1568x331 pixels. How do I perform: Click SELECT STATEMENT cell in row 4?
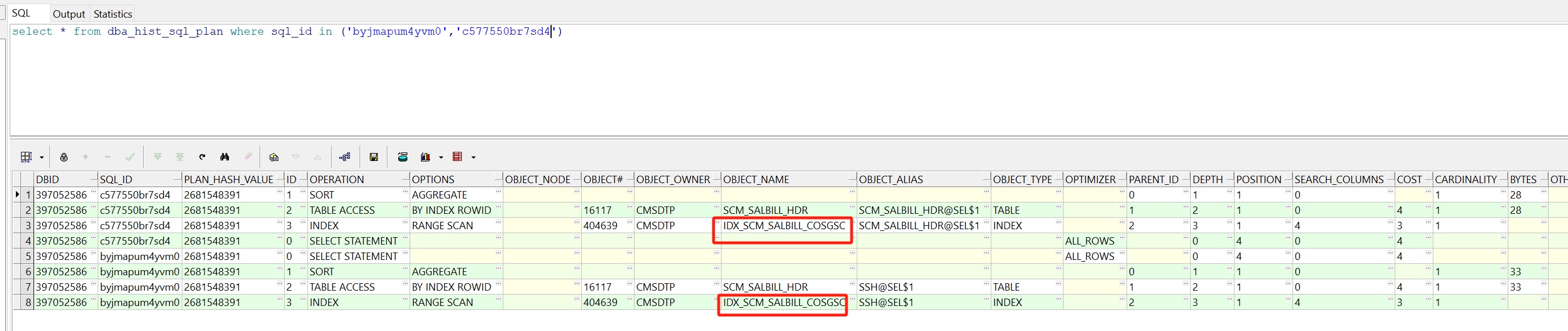[358, 241]
